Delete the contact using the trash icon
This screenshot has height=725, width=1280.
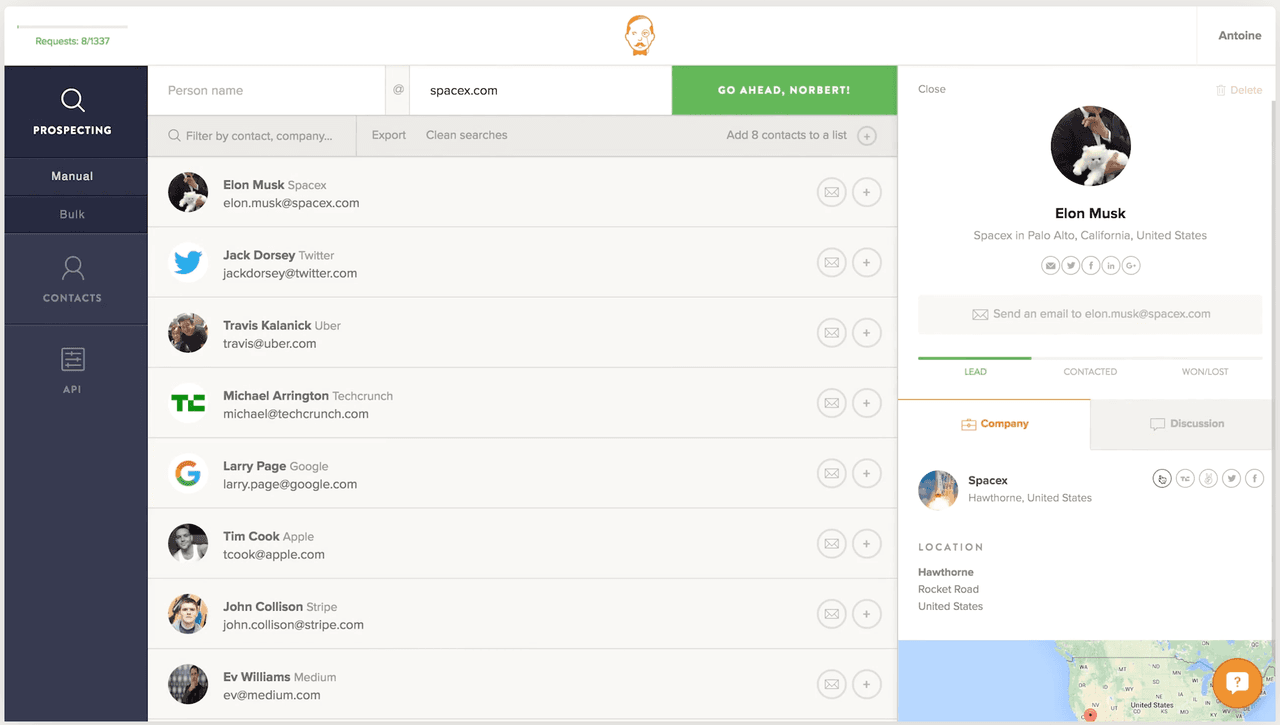coord(1239,89)
